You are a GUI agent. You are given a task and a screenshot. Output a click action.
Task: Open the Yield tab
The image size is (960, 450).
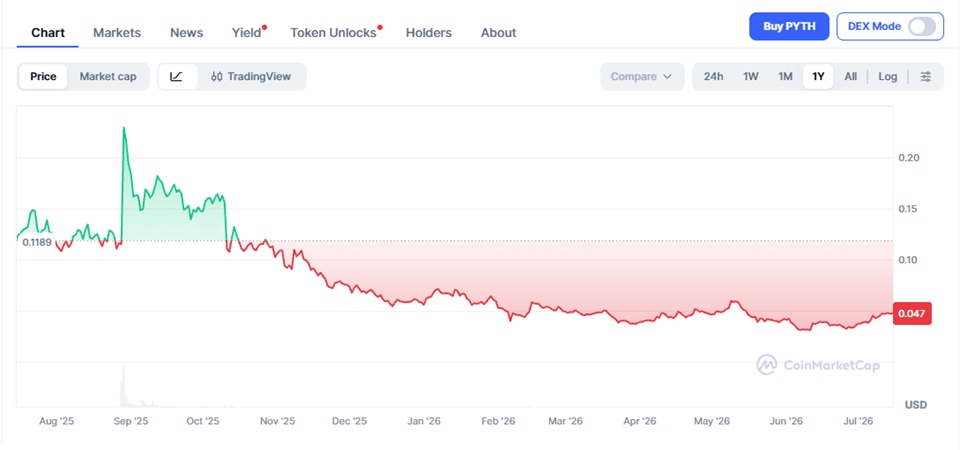point(247,32)
